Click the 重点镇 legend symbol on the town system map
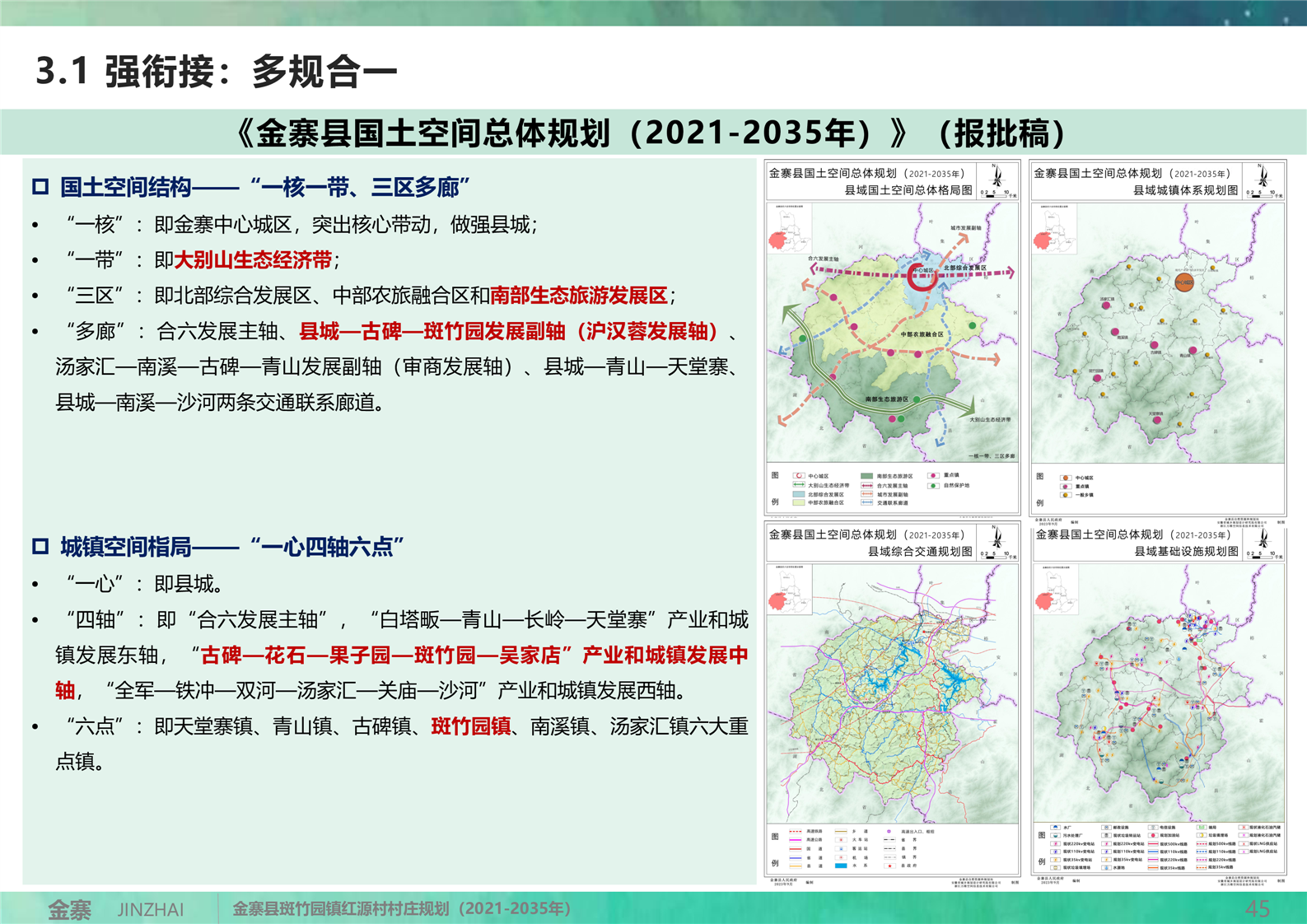The width and height of the screenshot is (1307, 924). (1066, 487)
